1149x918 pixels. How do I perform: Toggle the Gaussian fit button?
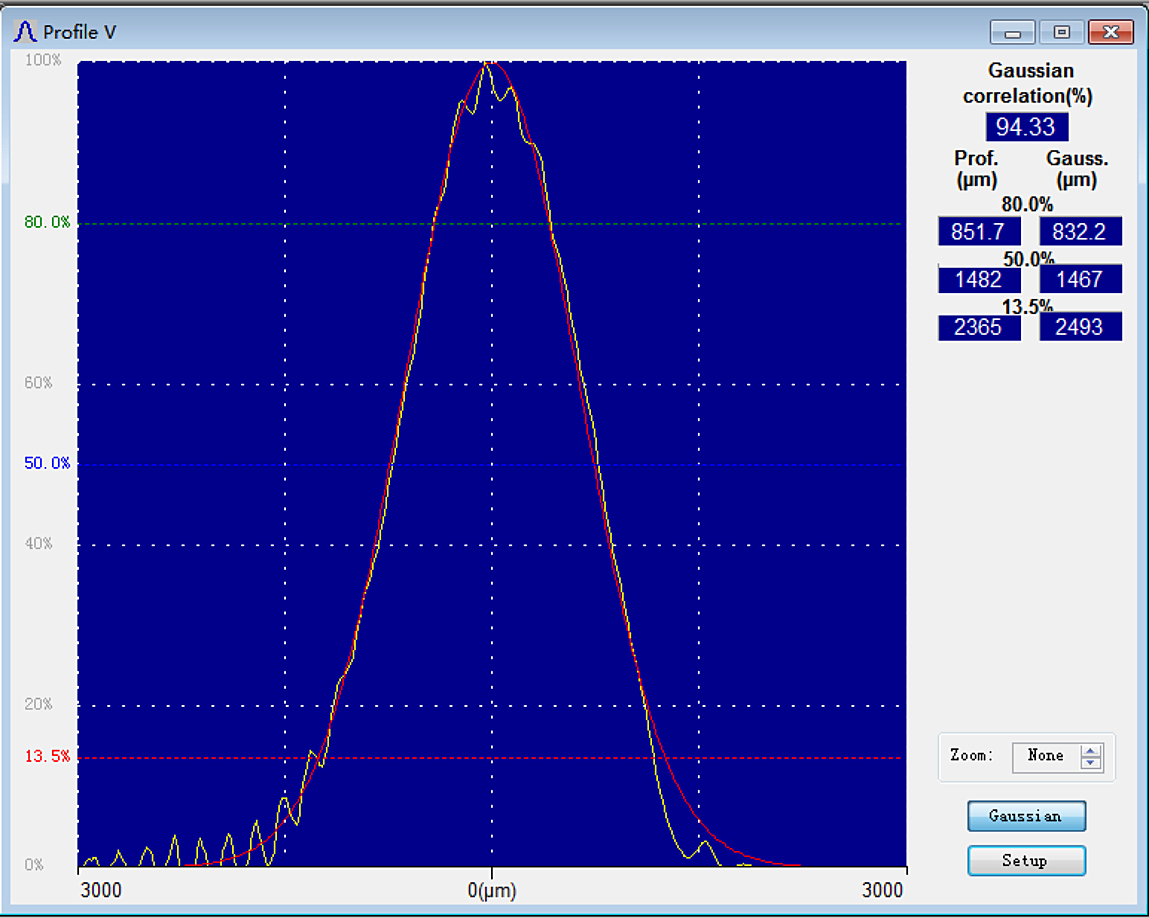pyautogui.click(x=1026, y=816)
